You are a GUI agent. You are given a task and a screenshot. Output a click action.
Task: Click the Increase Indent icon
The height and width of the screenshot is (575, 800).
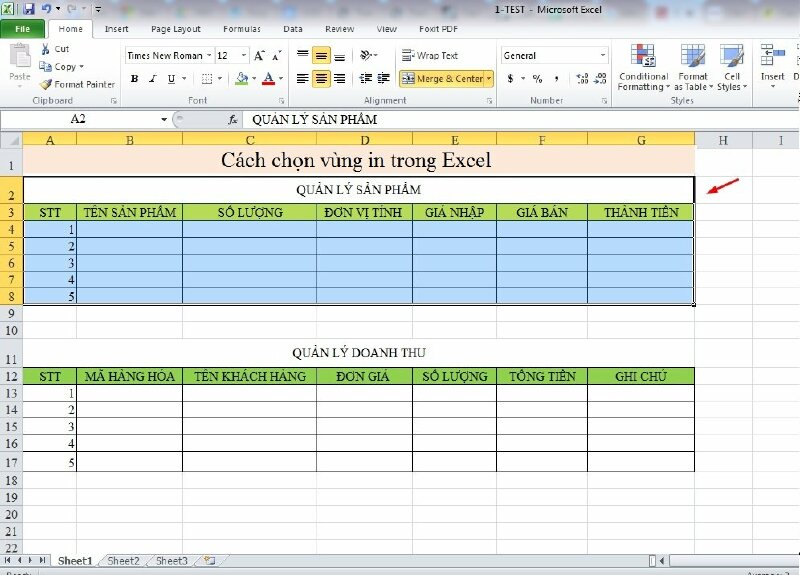pyautogui.click(x=384, y=79)
